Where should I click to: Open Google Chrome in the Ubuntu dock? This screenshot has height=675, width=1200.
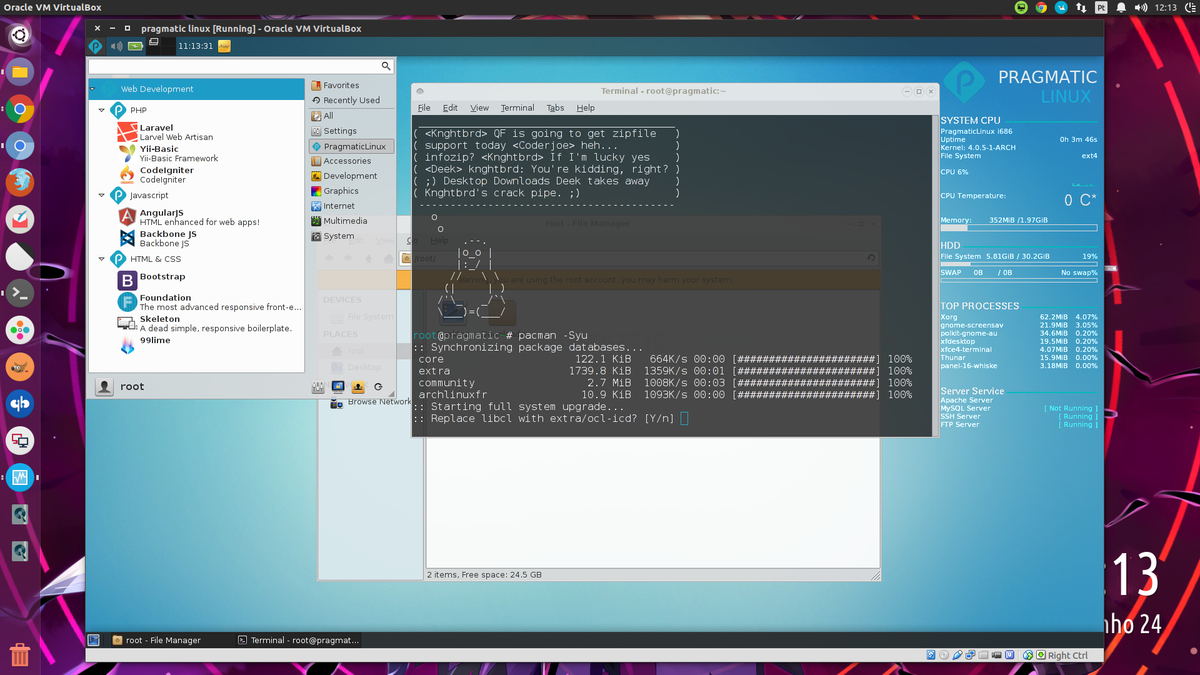[20, 110]
